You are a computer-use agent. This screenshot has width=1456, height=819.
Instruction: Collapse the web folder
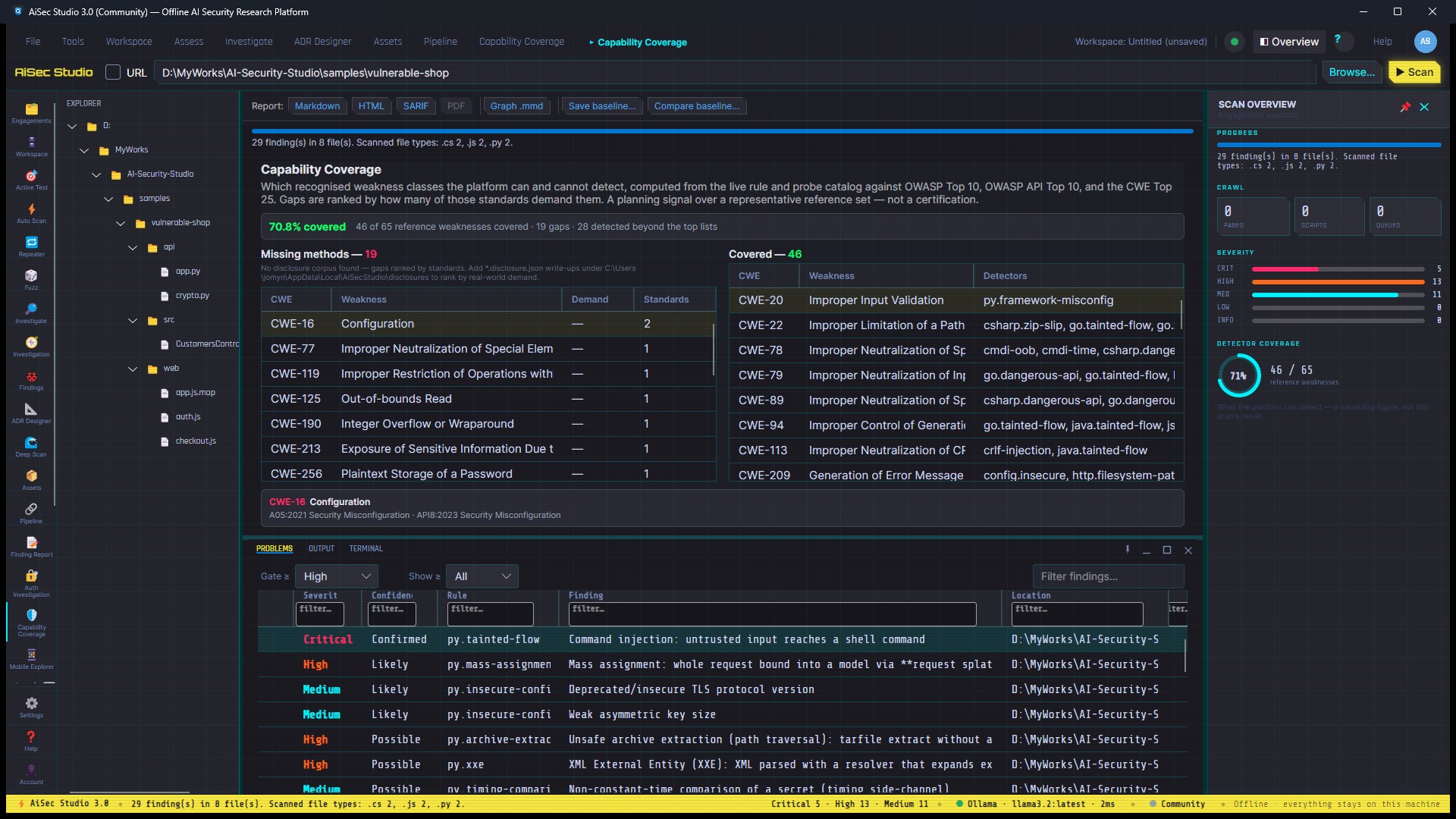tap(133, 369)
